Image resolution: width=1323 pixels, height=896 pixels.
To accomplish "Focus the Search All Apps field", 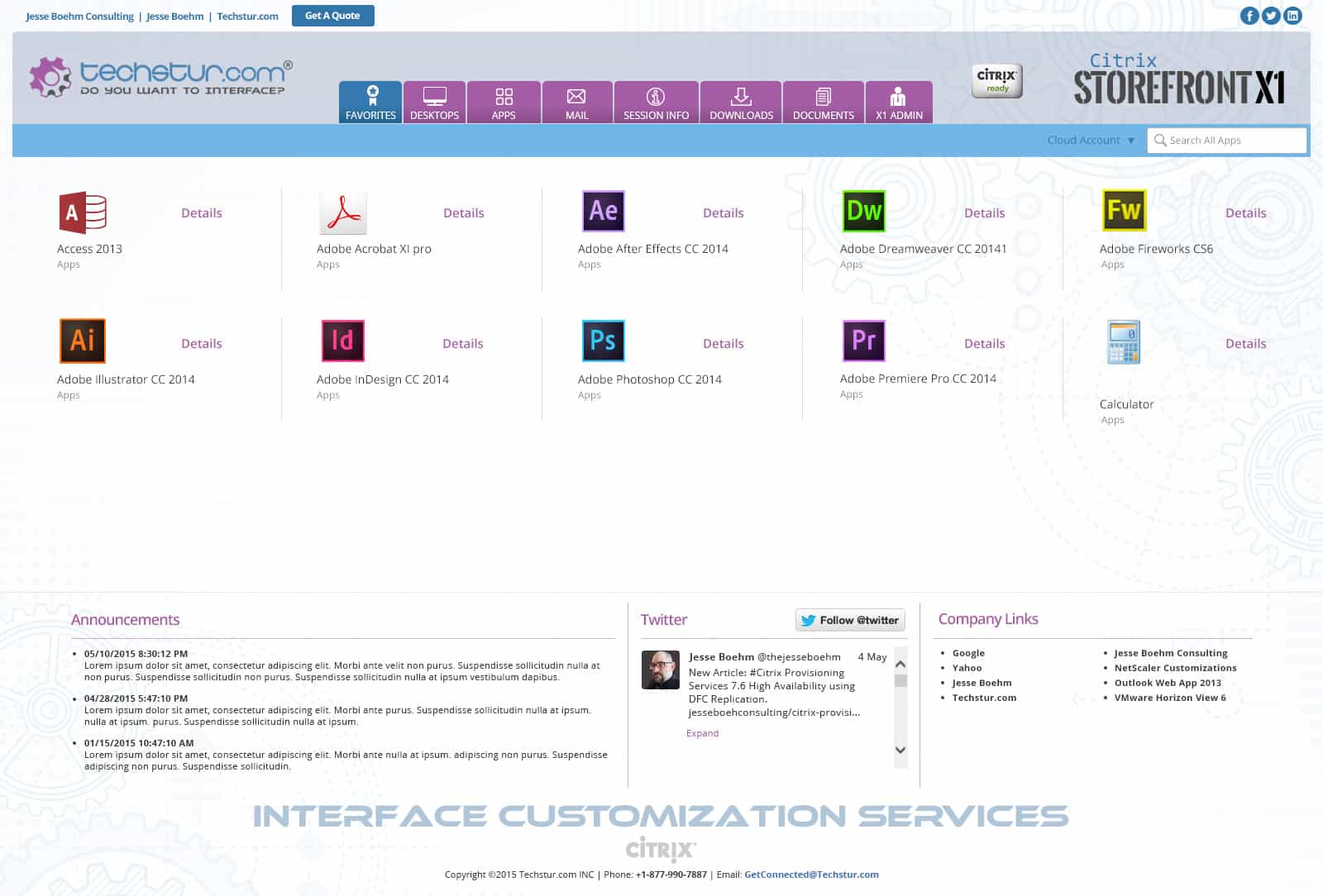I will [1227, 141].
